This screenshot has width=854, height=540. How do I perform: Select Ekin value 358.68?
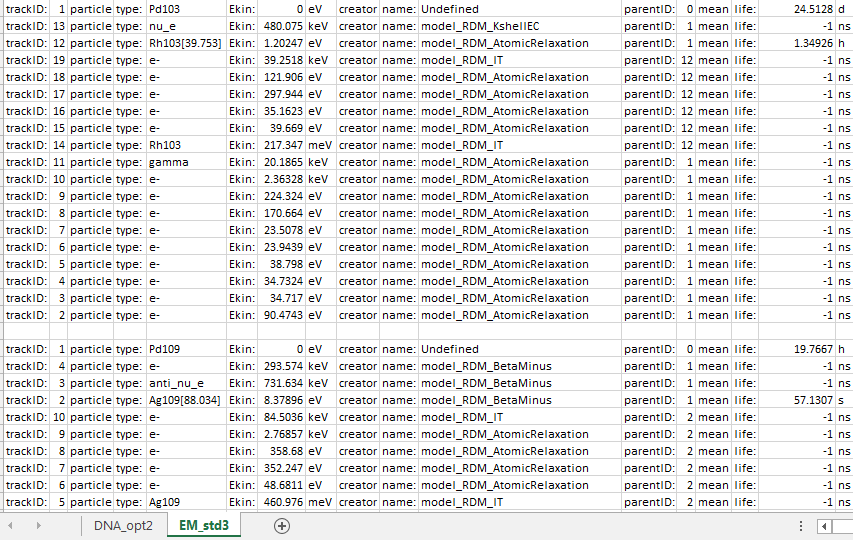click(x=282, y=451)
